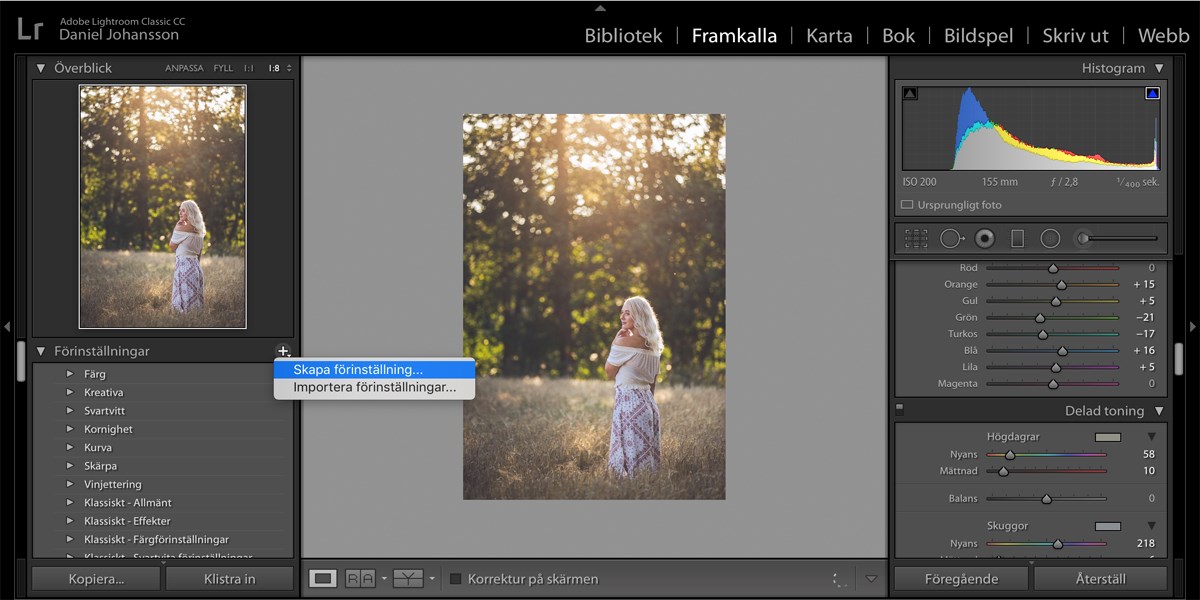Click the Skuggor color swatch

point(1107,525)
